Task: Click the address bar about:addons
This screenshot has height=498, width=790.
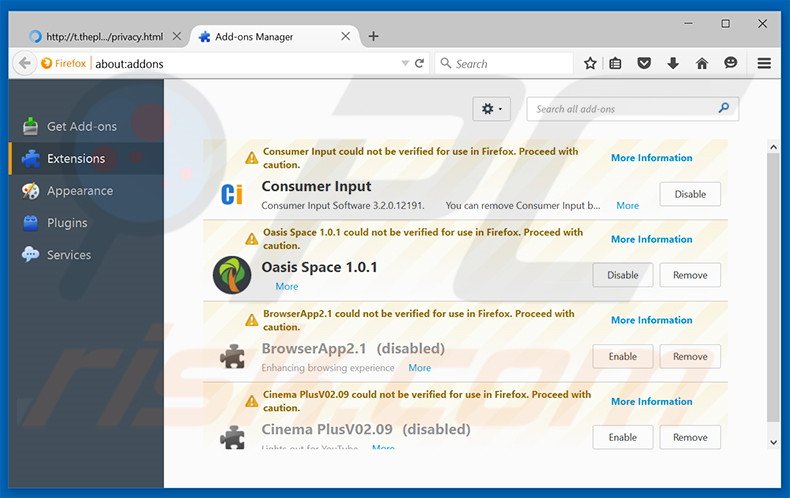Action: click(x=129, y=64)
